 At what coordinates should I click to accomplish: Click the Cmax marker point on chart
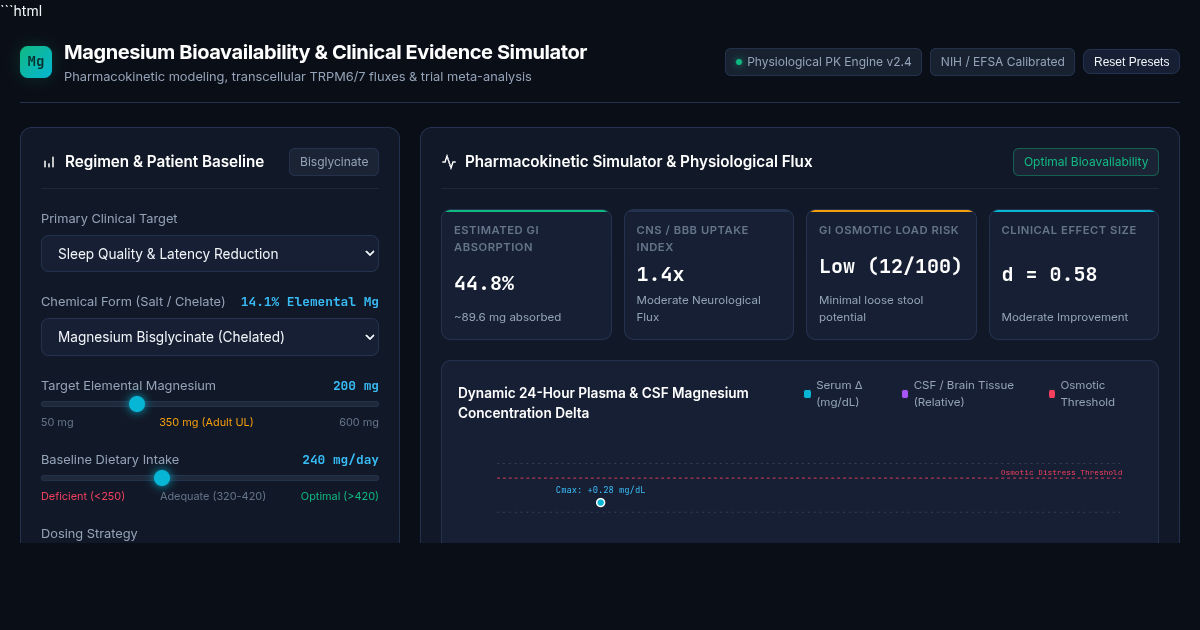600,502
